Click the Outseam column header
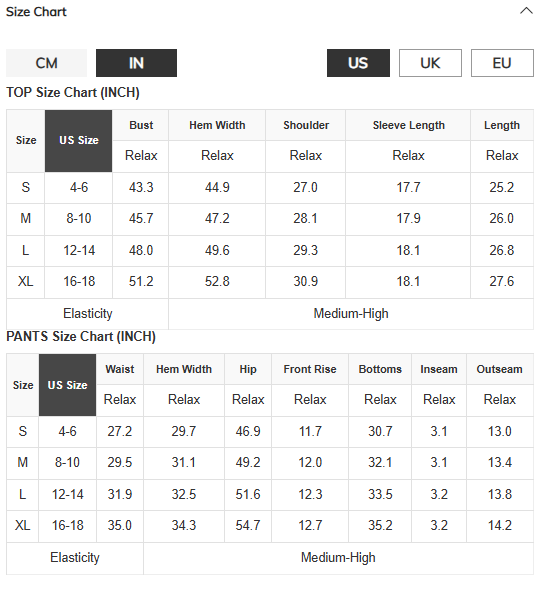 click(x=500, y=369)
